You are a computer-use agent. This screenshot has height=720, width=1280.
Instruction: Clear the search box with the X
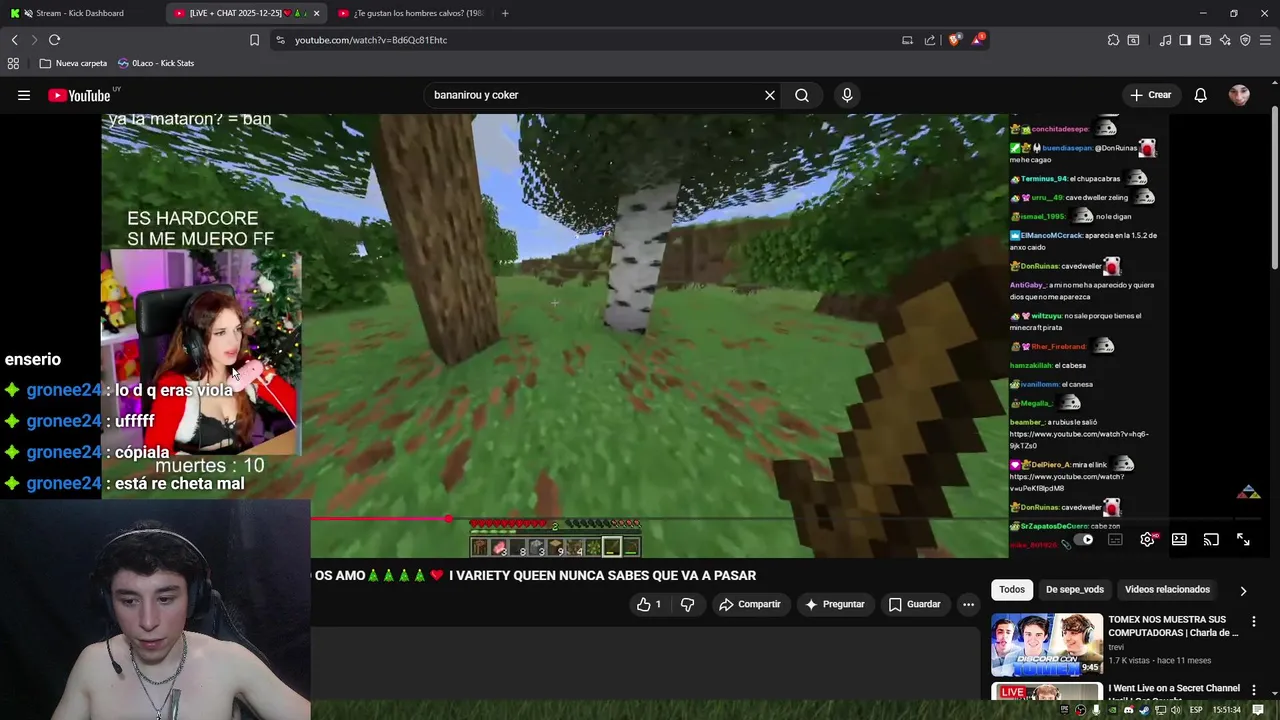(770, 95)
